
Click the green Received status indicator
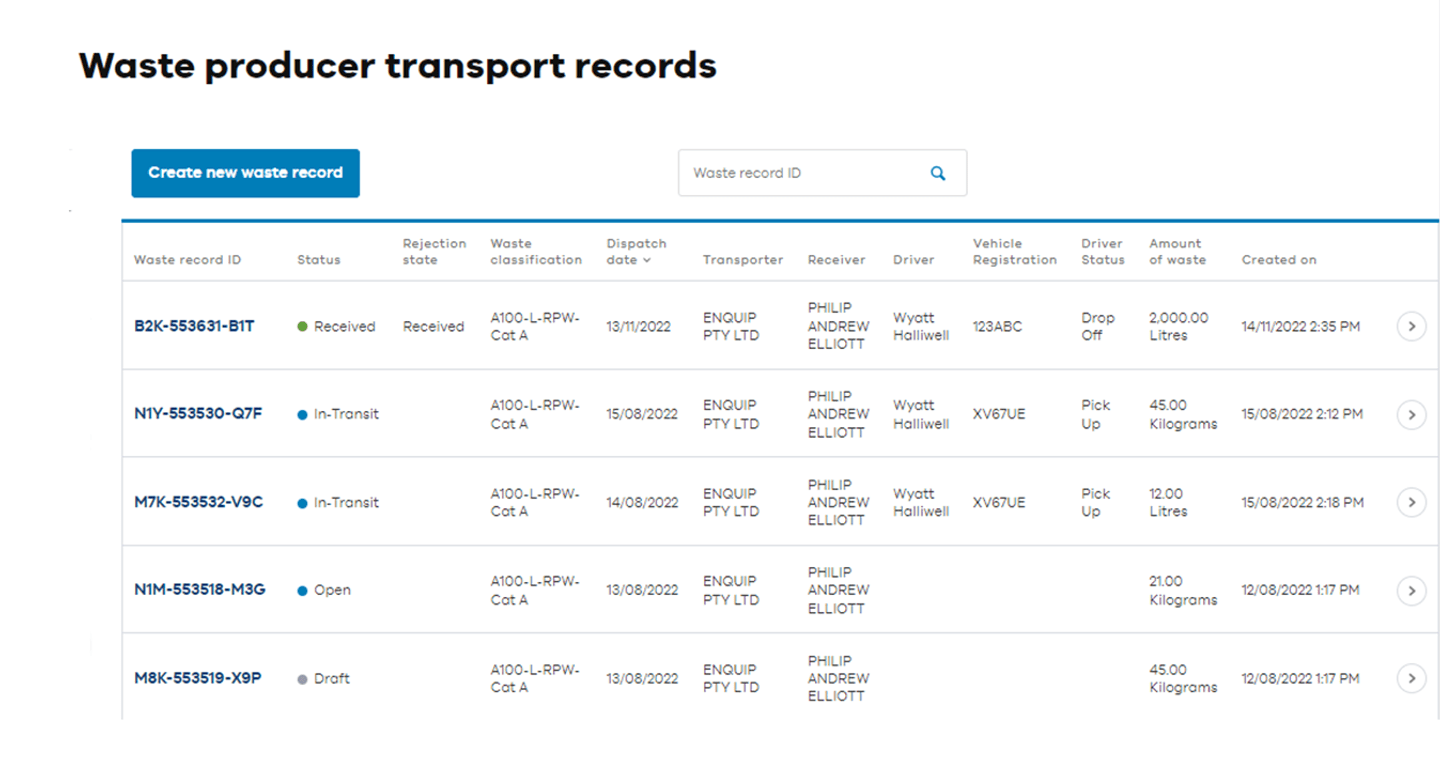point(302,326)
